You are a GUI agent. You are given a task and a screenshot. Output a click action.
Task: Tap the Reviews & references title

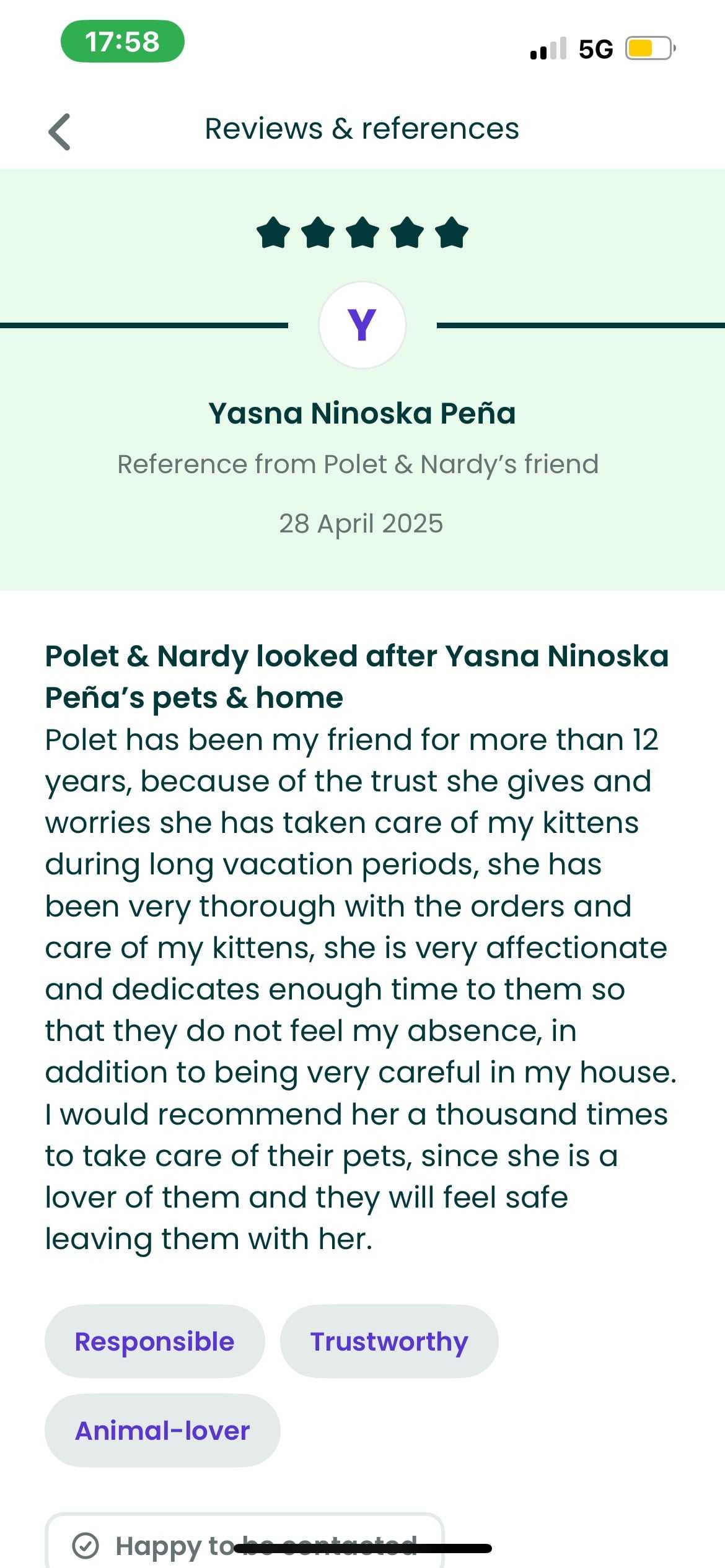point(362,129)
